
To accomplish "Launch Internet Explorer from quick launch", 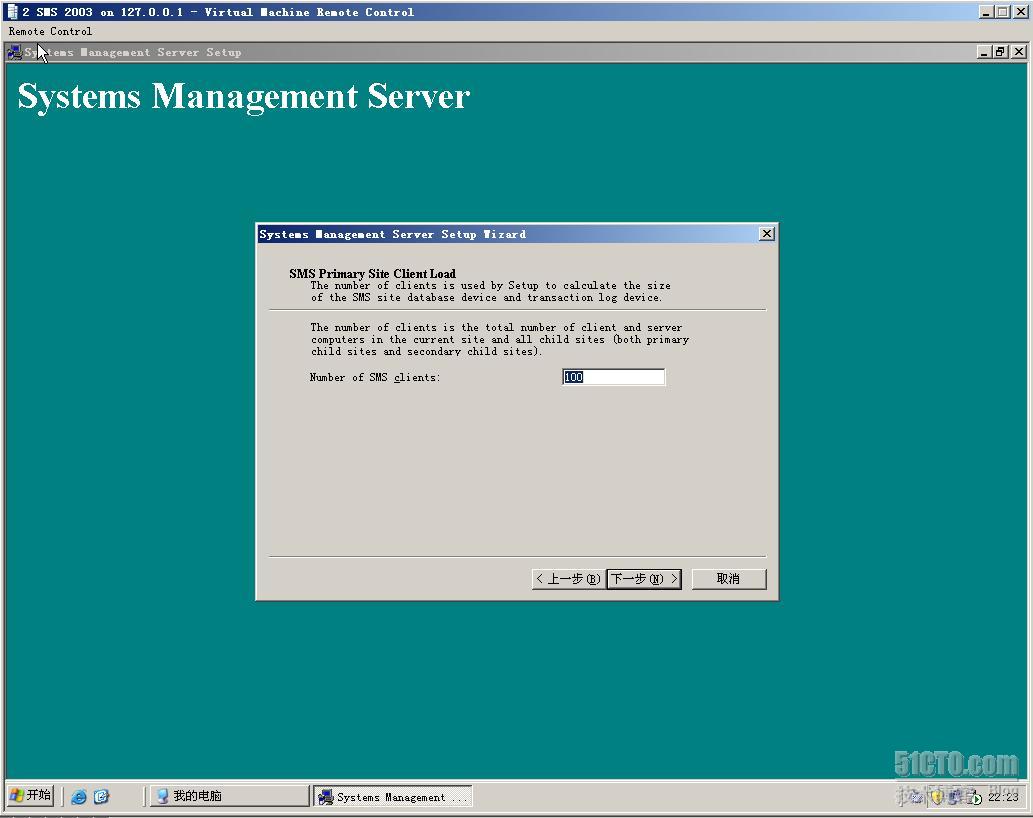I will coord(78,796).
